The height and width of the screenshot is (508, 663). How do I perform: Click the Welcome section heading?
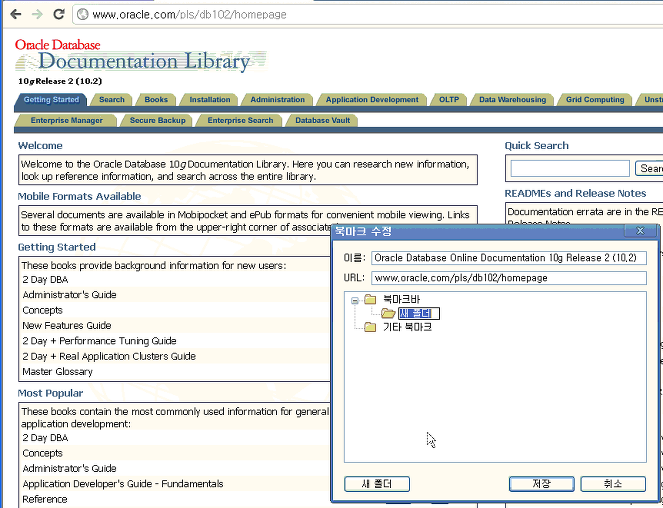coord(40,146)
